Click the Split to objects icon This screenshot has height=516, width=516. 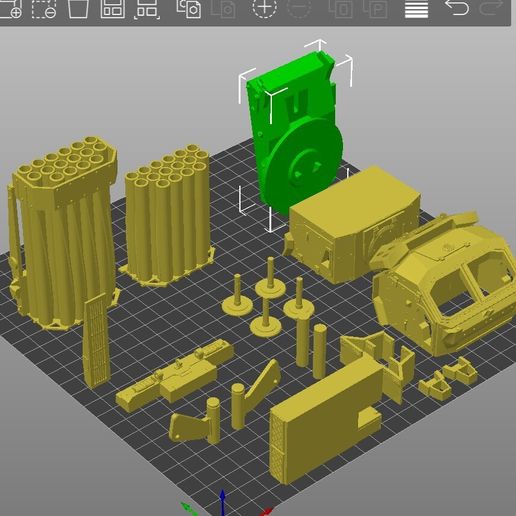[341, 9]
